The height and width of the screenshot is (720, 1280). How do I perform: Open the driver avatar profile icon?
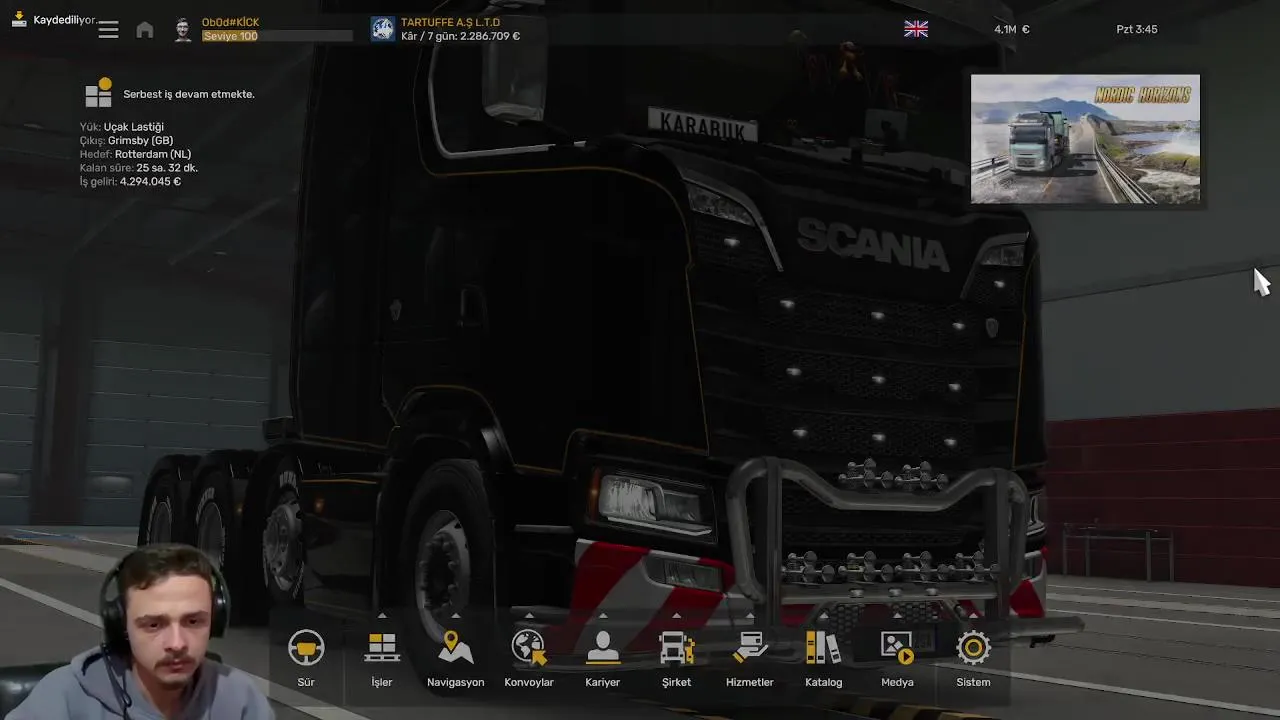pyautogui.click(x=183, y=30)
